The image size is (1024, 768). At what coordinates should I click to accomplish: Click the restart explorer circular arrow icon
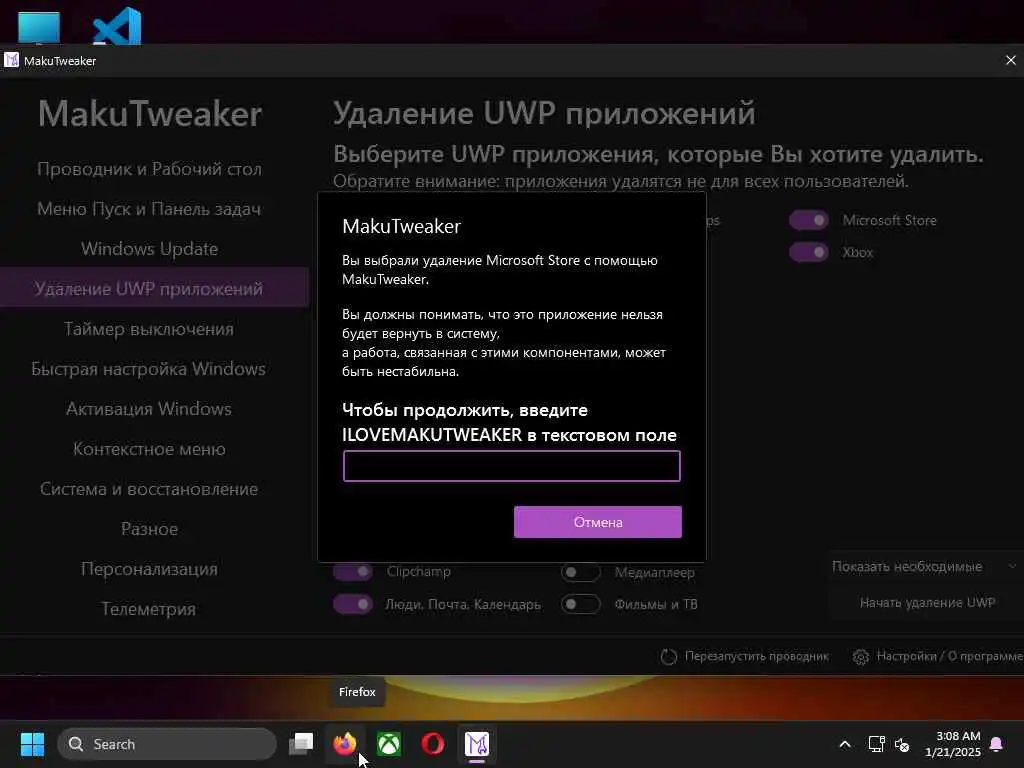click(x=668, y=656)
